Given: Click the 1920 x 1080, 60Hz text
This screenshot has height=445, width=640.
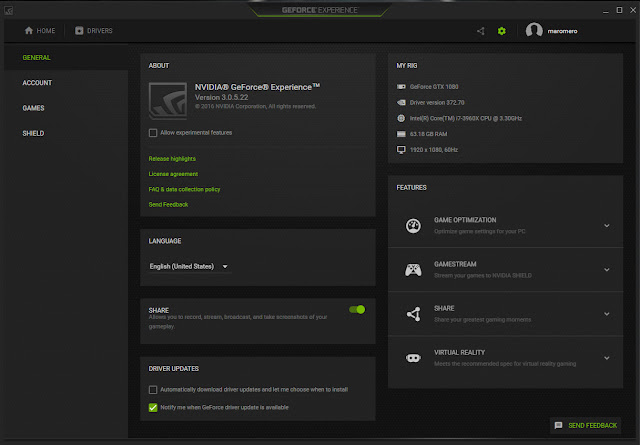Looking at the screenshot, I should point(433,150).
